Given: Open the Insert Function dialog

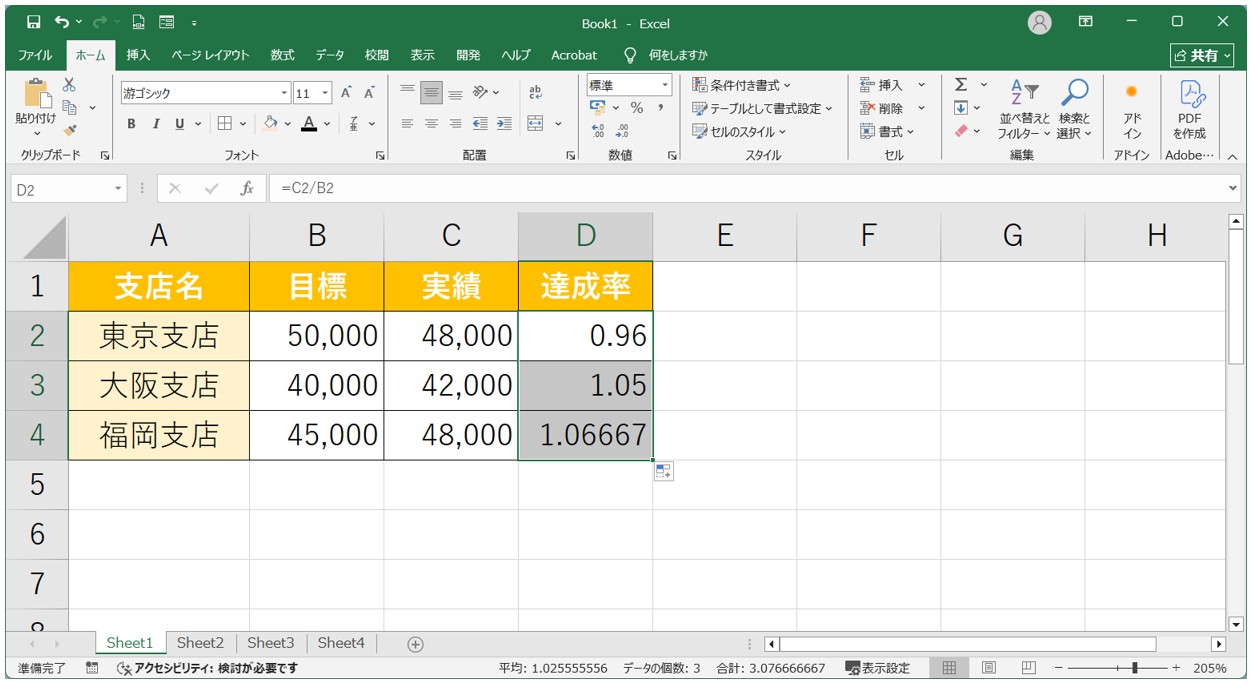Looking at the screenshot, I should coord(246,188).
